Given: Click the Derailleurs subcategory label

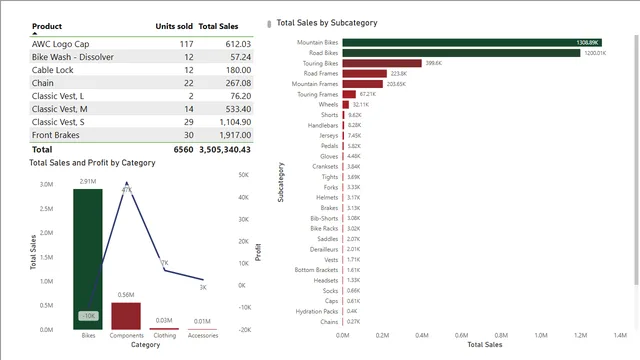Looking at the screenshot, I should 324,249.
